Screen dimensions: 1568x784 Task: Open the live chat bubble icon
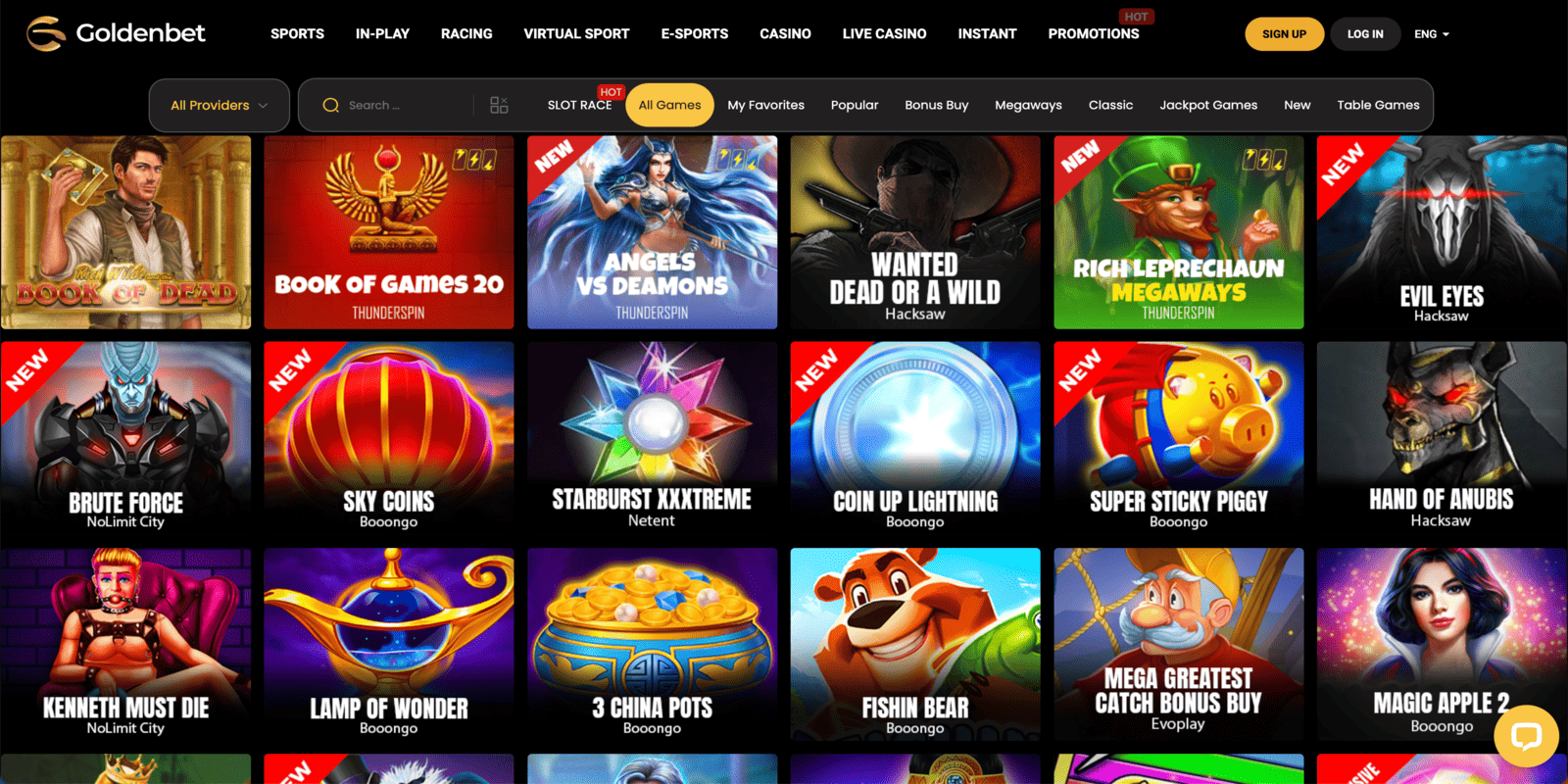[1526, 736]
